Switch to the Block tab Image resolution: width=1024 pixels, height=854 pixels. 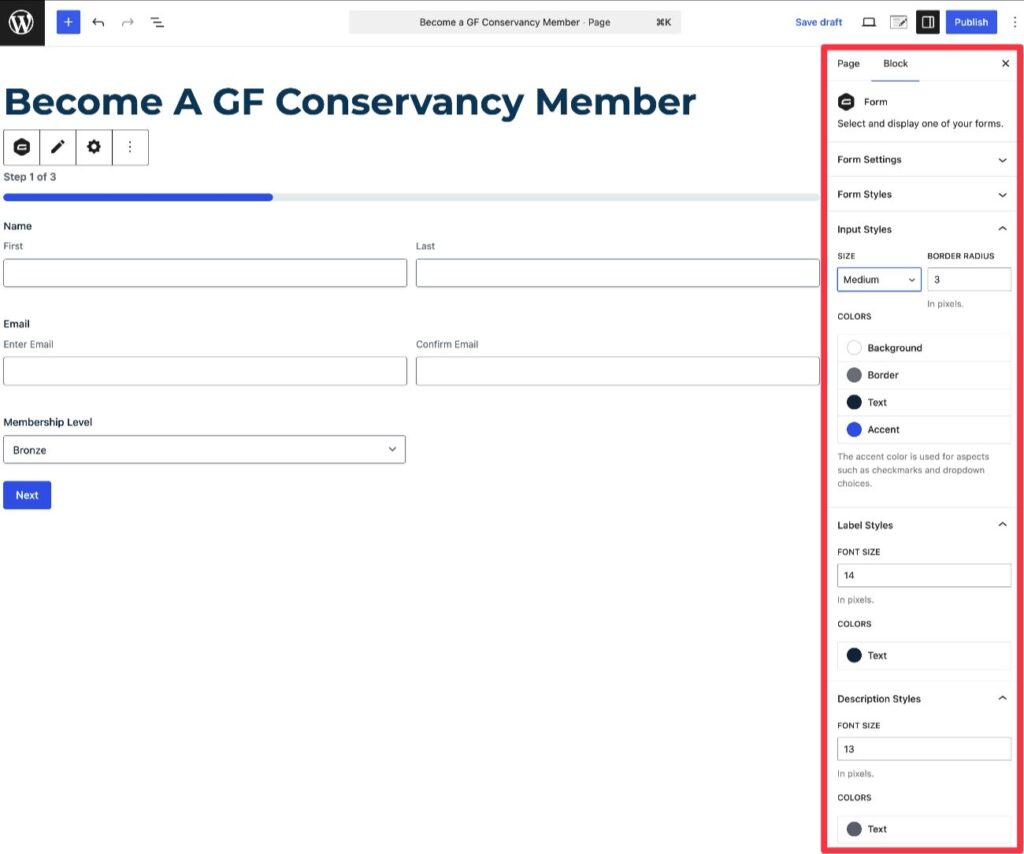coord(895,63)
